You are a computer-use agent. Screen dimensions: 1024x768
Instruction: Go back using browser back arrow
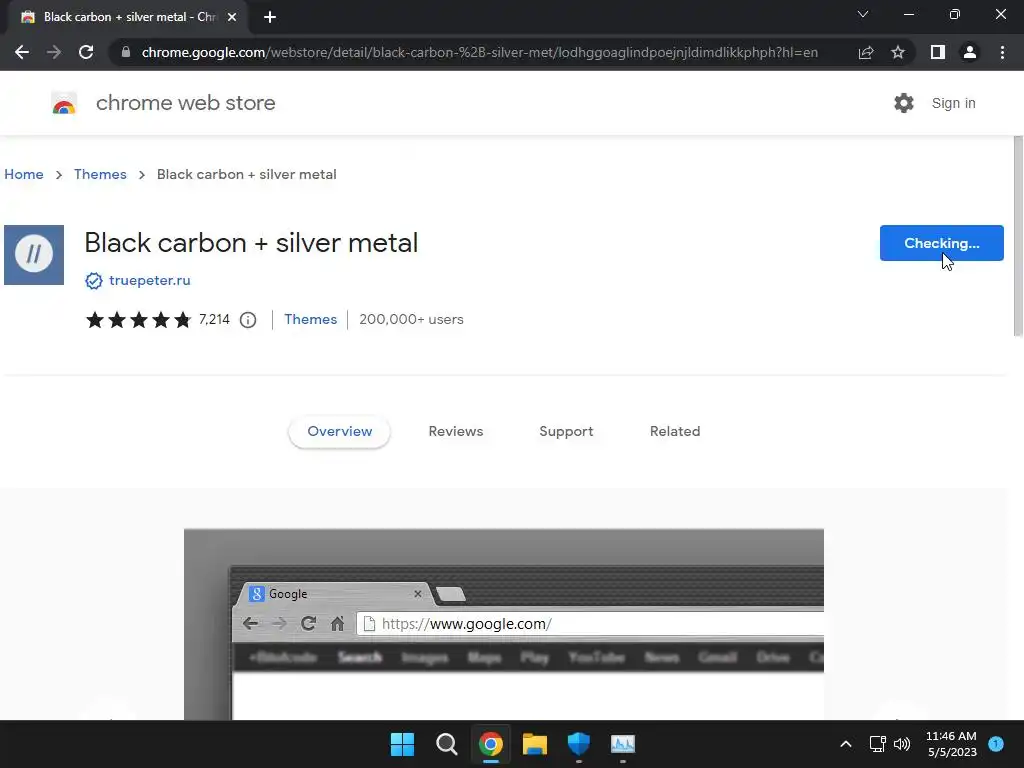(22, 52)
